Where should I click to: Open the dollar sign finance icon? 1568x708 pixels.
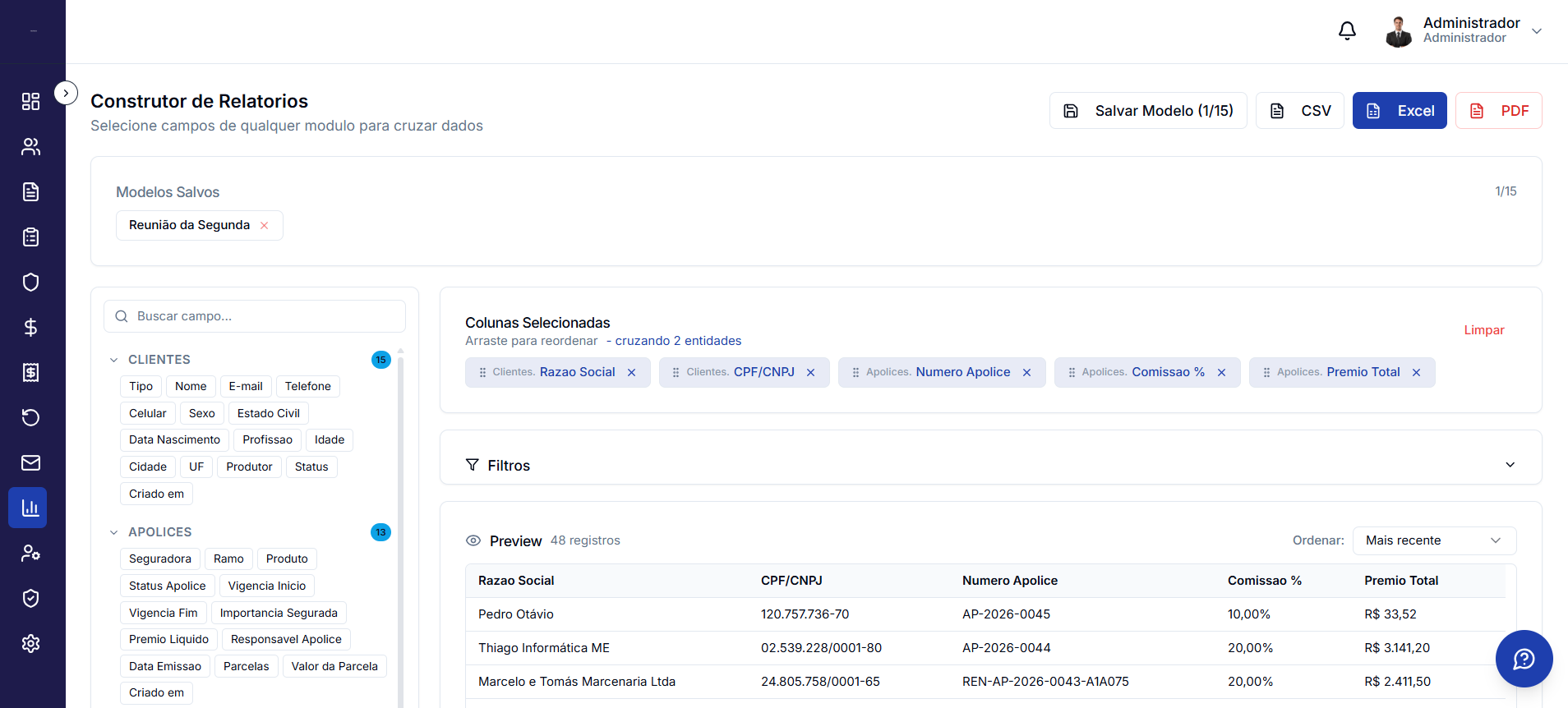tap(30, 327)
